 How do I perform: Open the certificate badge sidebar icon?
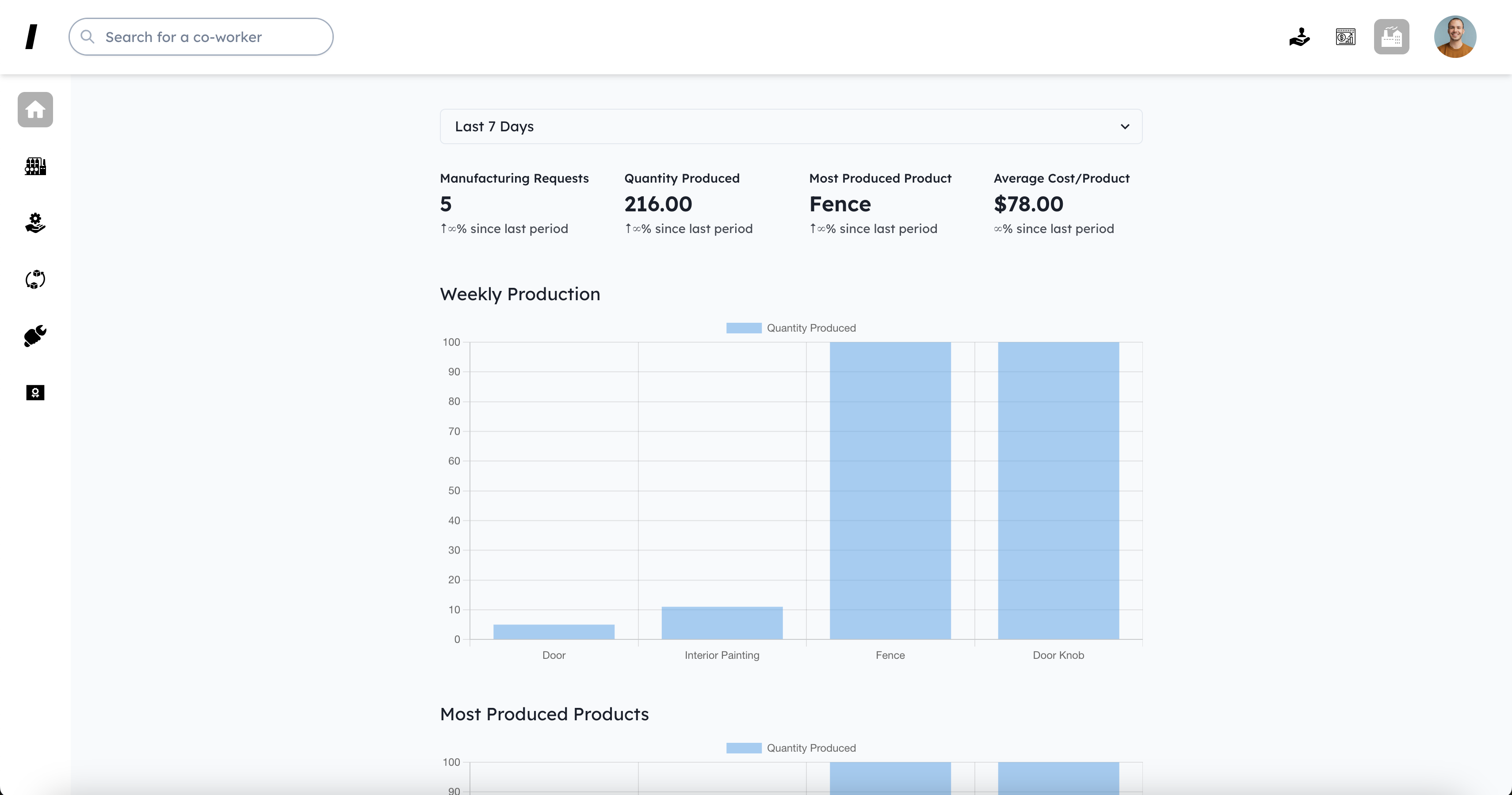pos(35,393)
